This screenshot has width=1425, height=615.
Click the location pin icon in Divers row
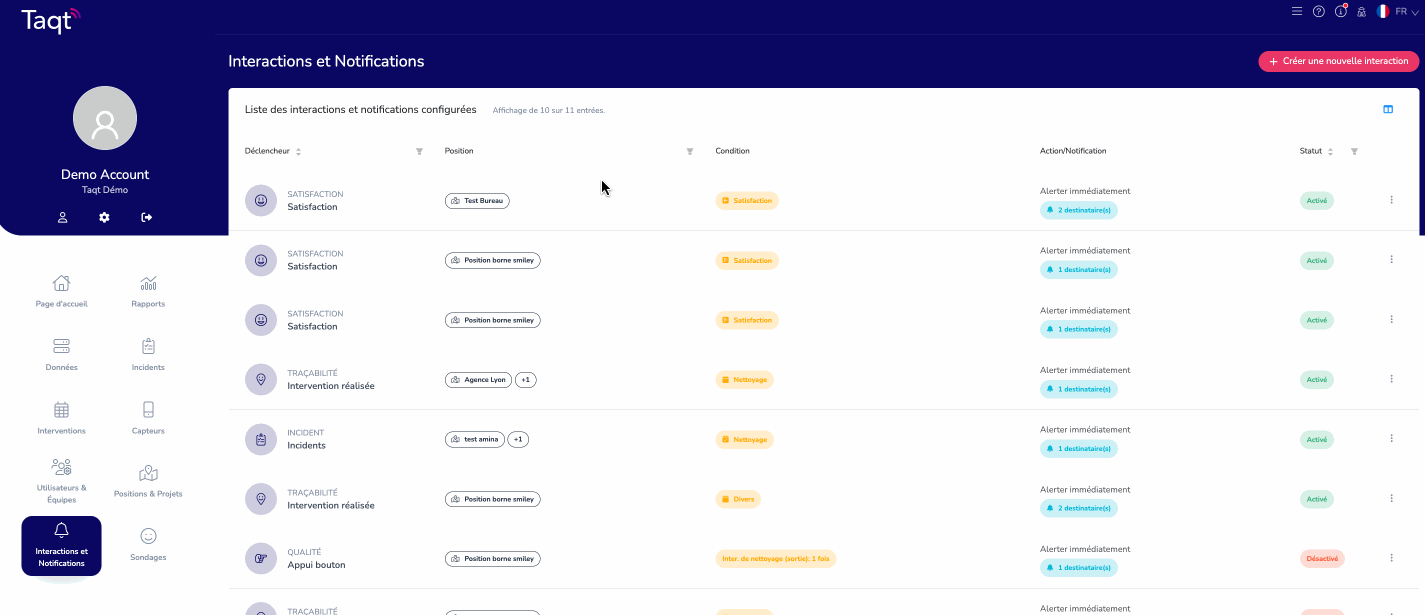[261, 498]
